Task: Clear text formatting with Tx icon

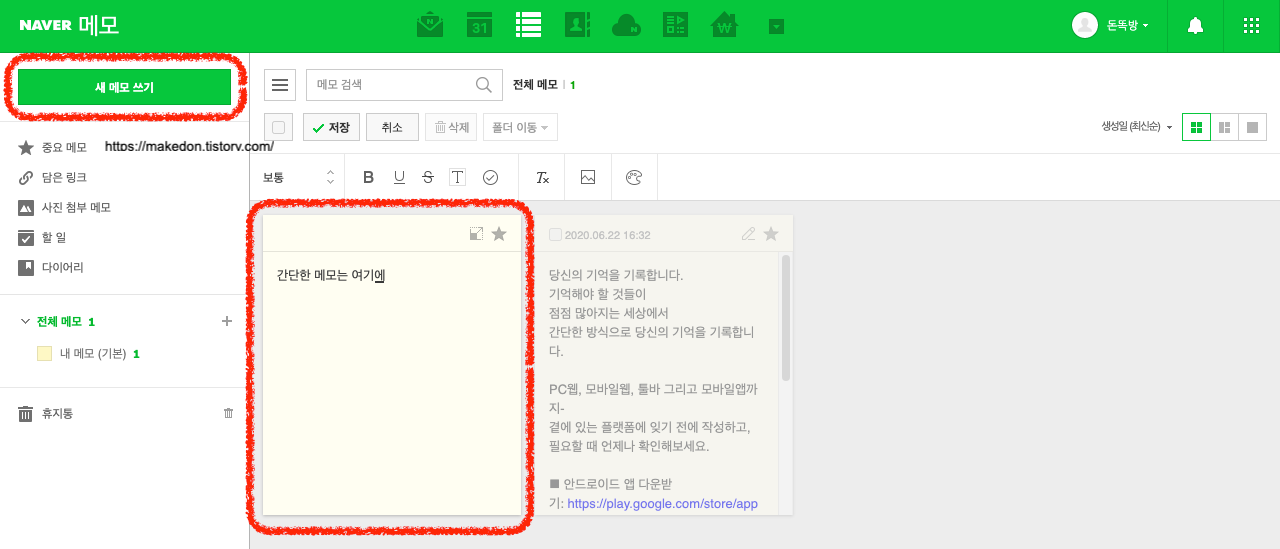Action: (543, 177)
